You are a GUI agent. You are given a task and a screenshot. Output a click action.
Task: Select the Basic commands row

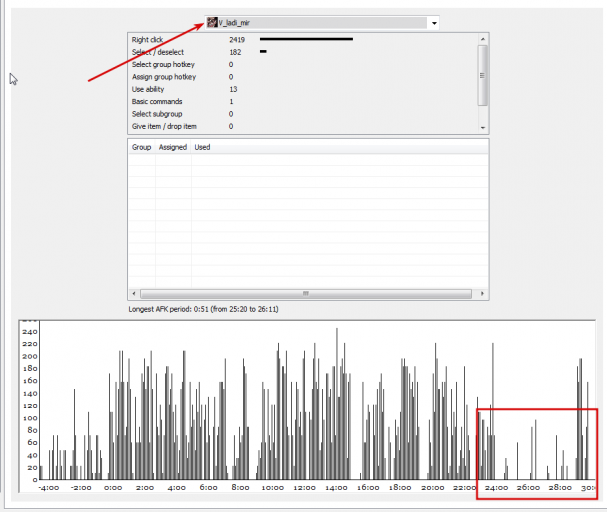click(303, 101)
